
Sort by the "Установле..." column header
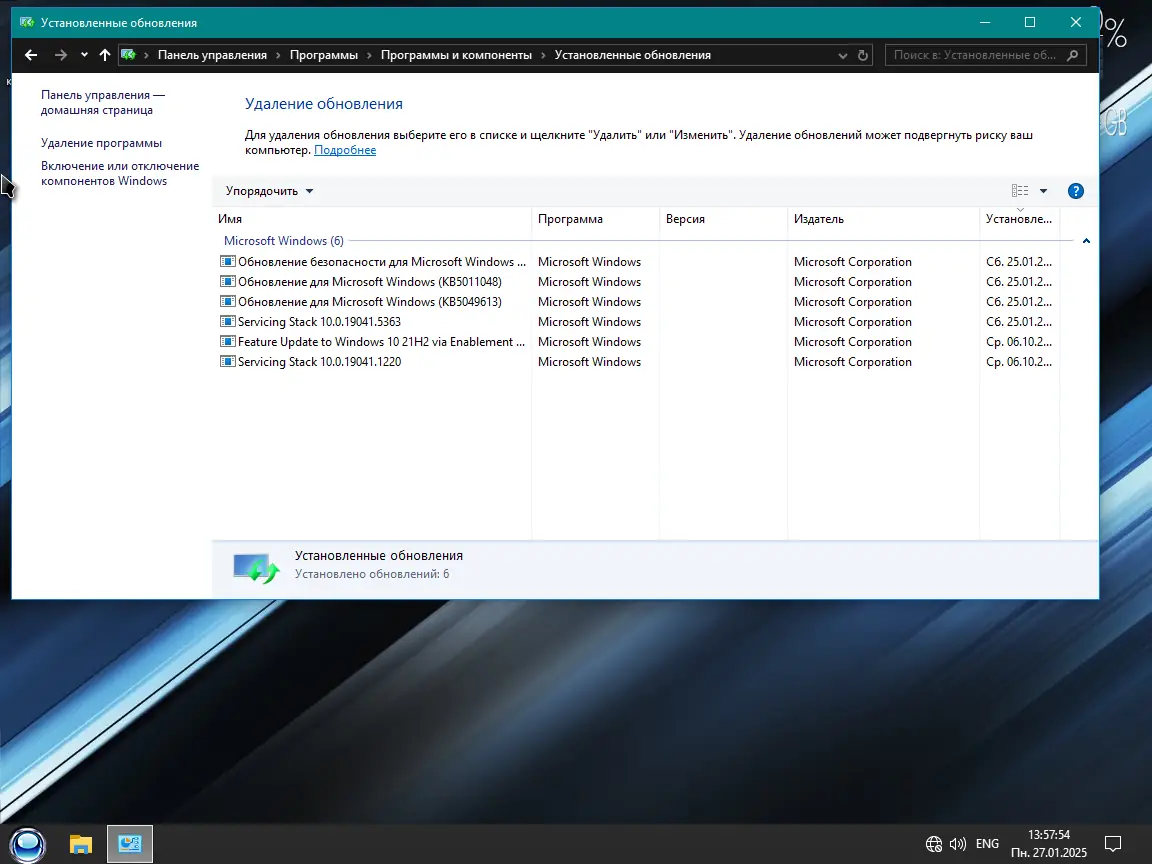1020,219
